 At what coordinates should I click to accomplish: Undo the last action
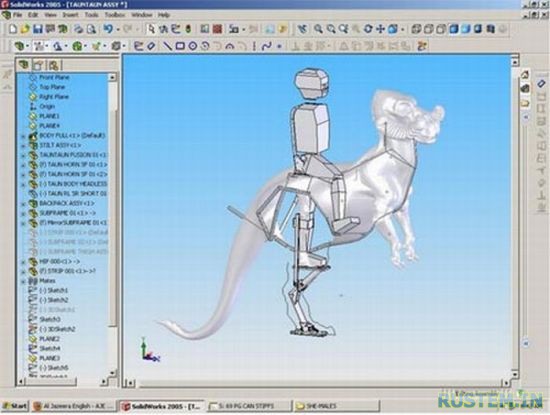point(108,29)
